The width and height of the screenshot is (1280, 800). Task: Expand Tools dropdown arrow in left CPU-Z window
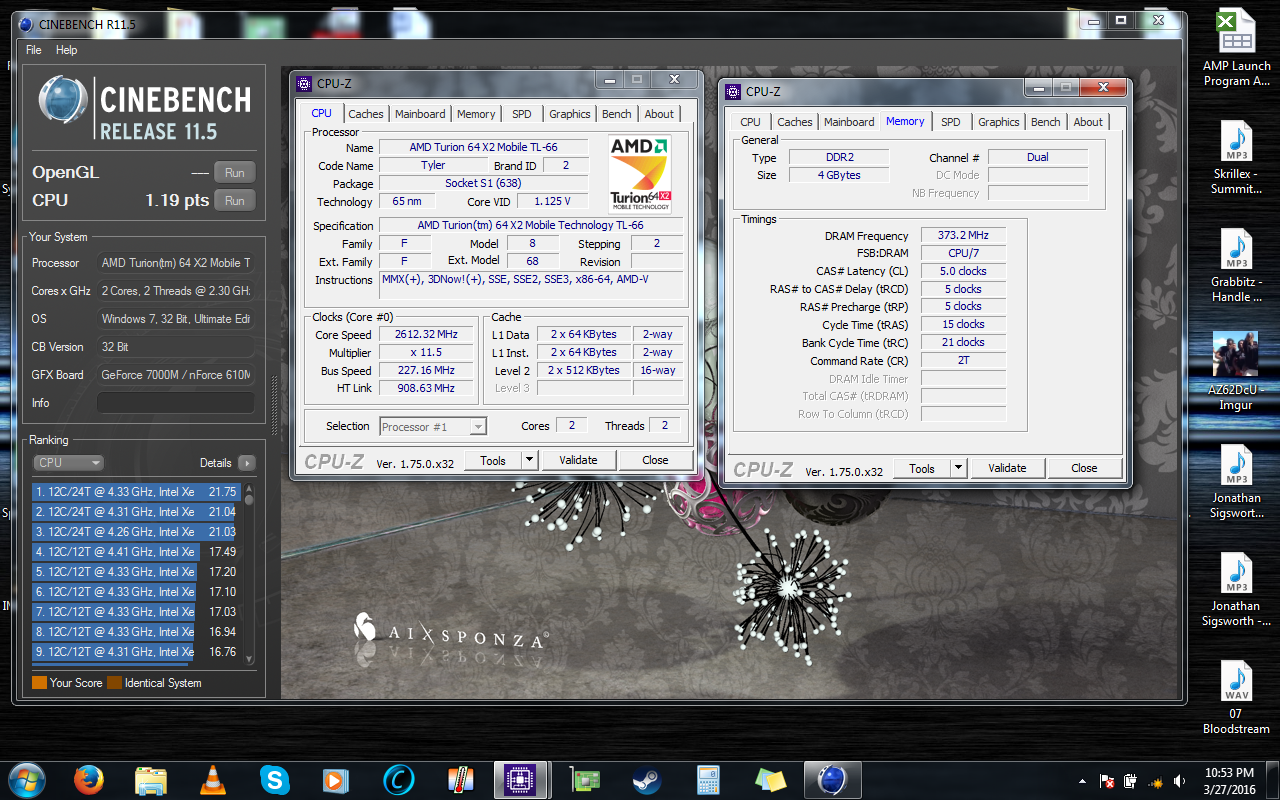tap(530, 461)
